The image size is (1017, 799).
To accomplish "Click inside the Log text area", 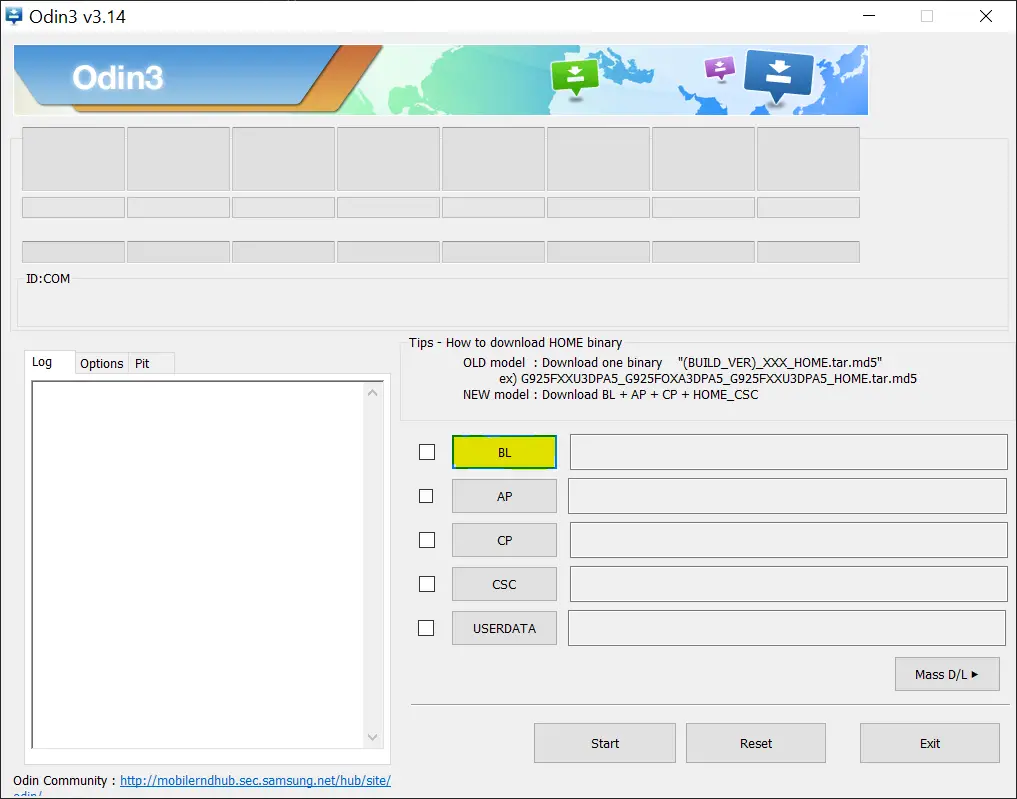I will (x=198, y=564).
